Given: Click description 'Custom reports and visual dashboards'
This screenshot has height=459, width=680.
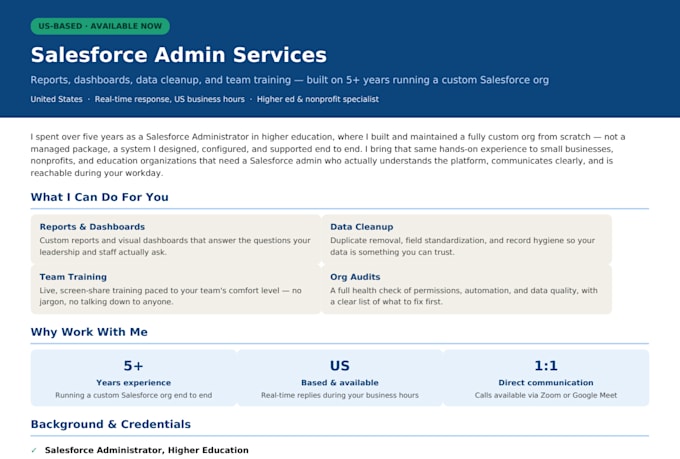Looking at the screenshot, I should (175, 246).
